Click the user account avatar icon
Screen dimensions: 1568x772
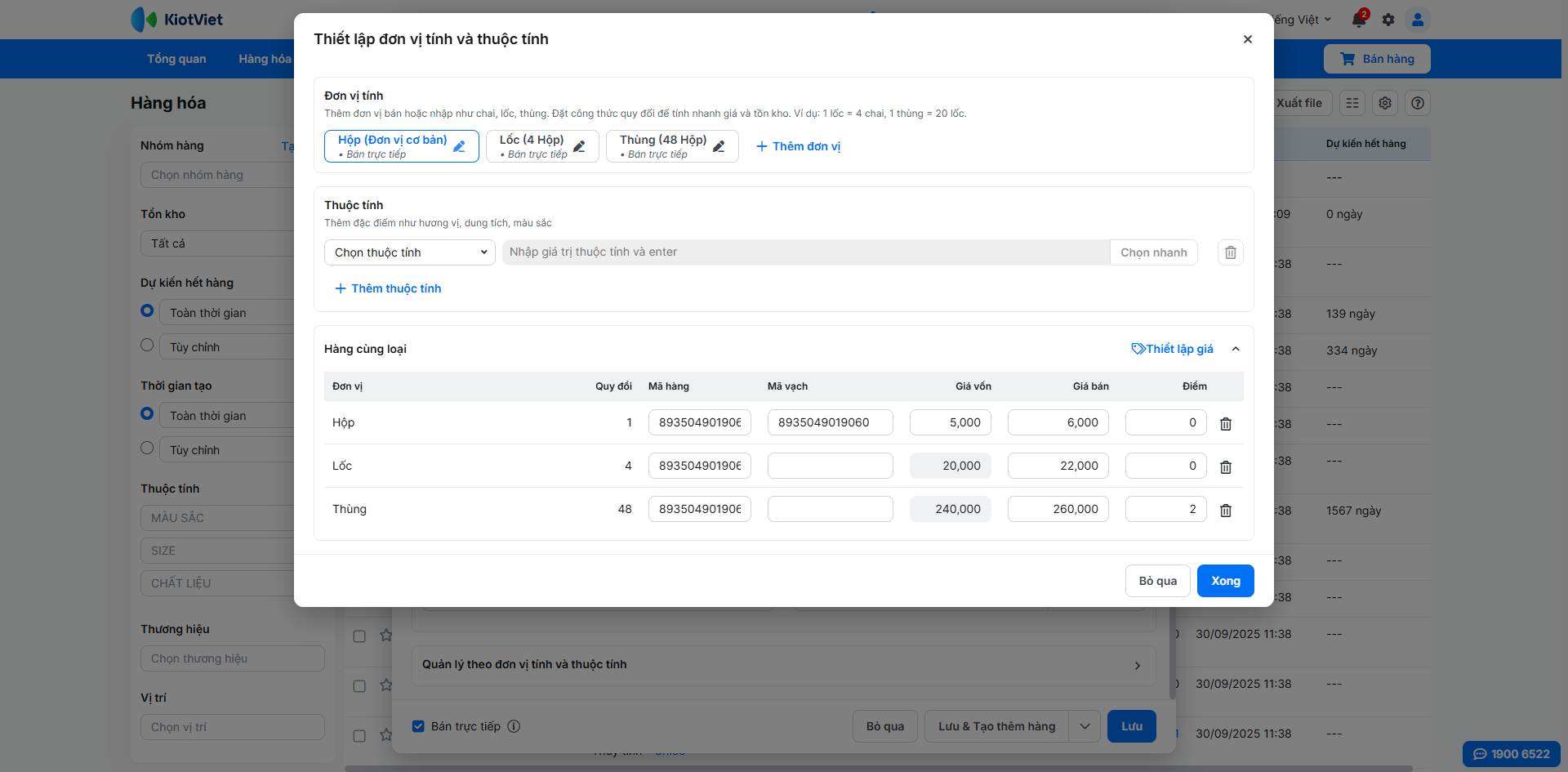1418,20
